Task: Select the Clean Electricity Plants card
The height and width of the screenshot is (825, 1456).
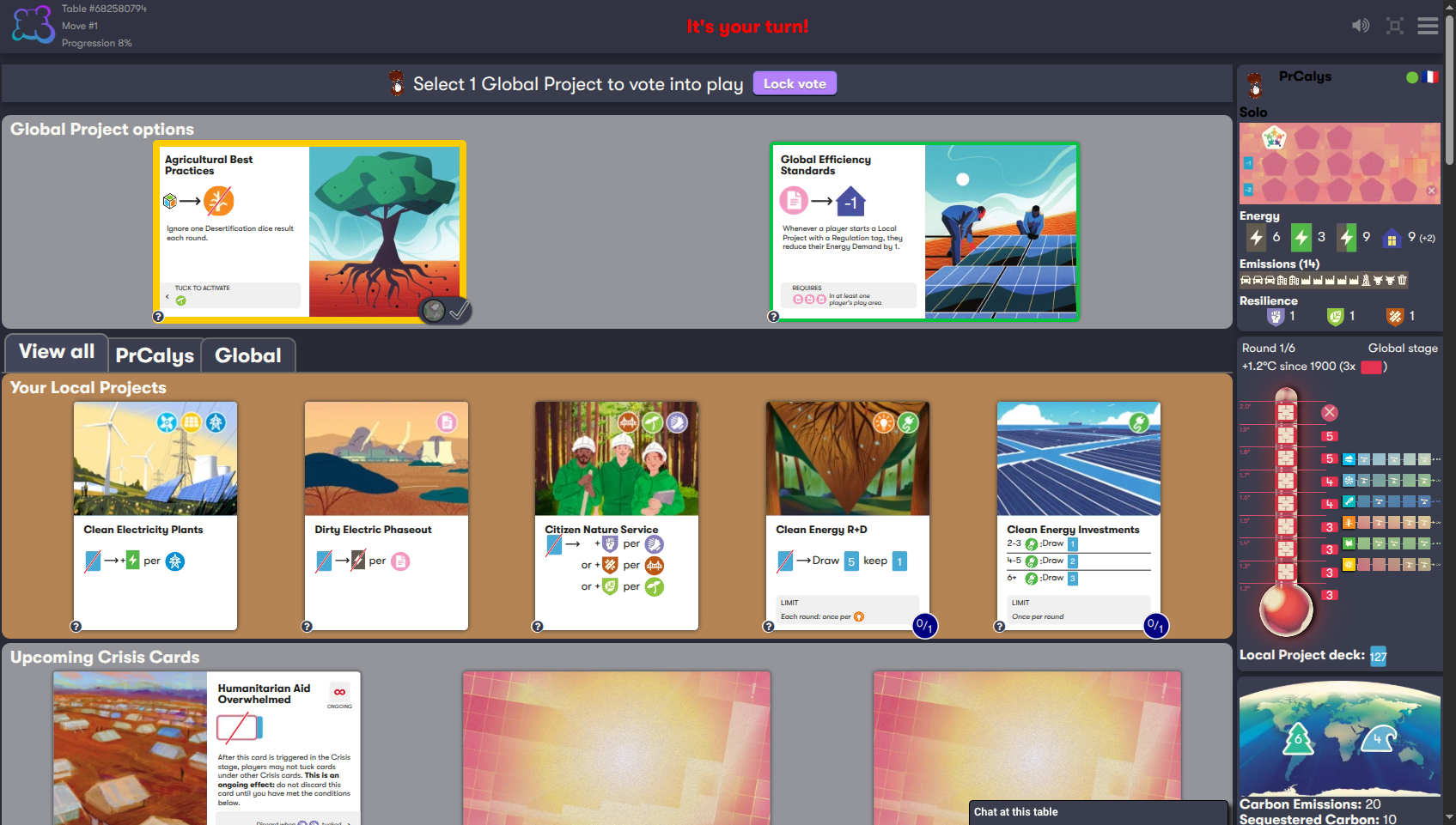Action: [155, 516]
